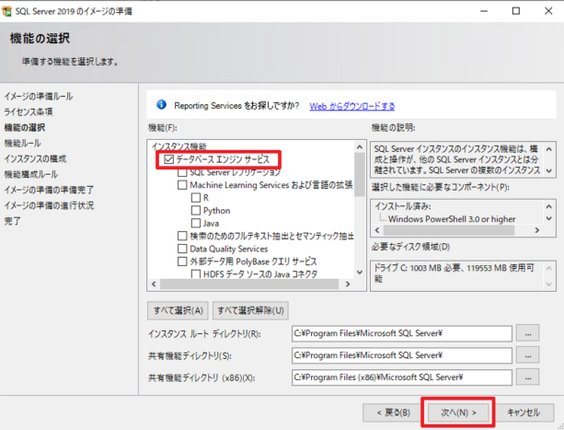This screenshot has width=564, height=430.
Task: Uncheck the データベース エンジン サービス checkbox
Action: [x=169, y=159]
